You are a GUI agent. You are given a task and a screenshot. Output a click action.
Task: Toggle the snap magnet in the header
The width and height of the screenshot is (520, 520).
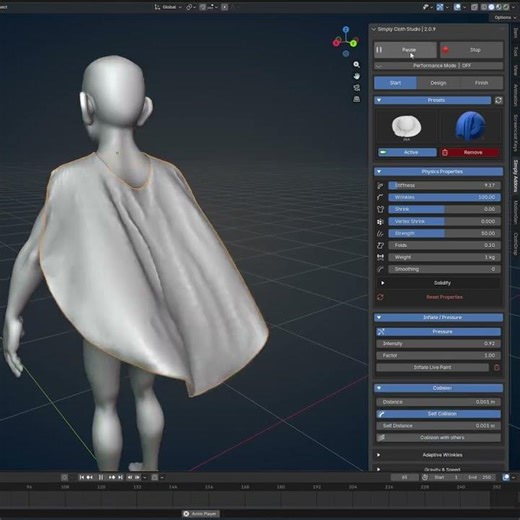203,7
